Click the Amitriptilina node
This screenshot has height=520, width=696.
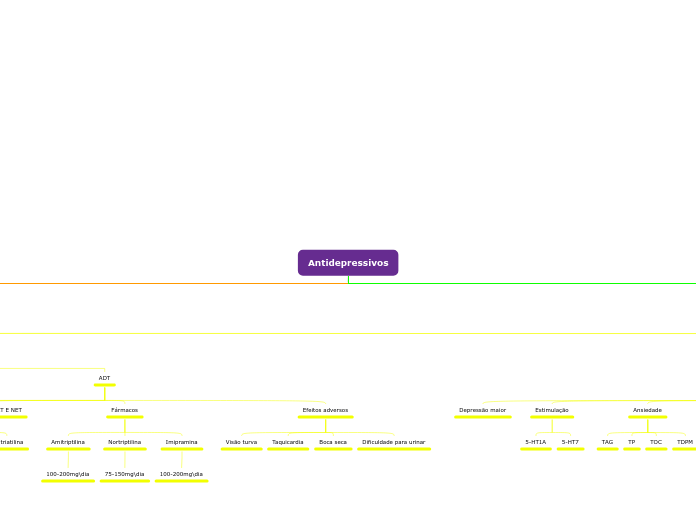[x=68, y=442]
